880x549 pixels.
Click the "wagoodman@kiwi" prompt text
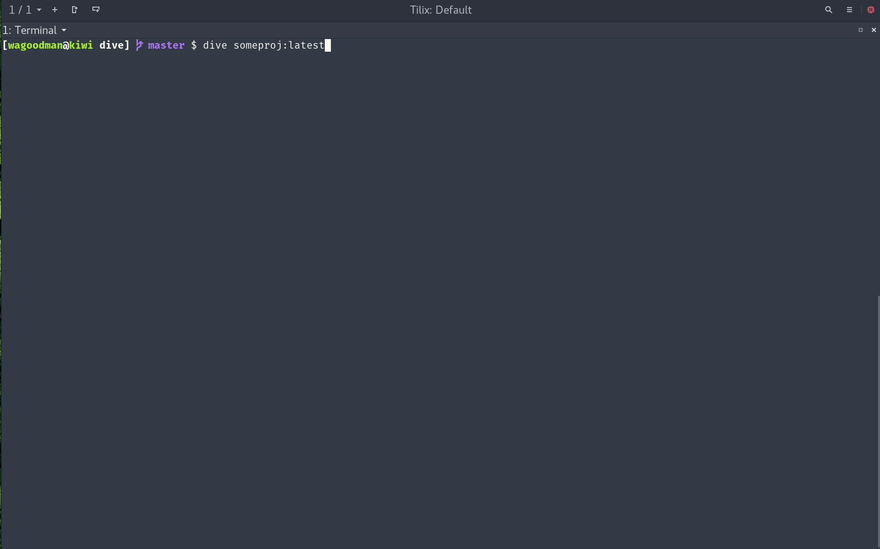point(51,45)
